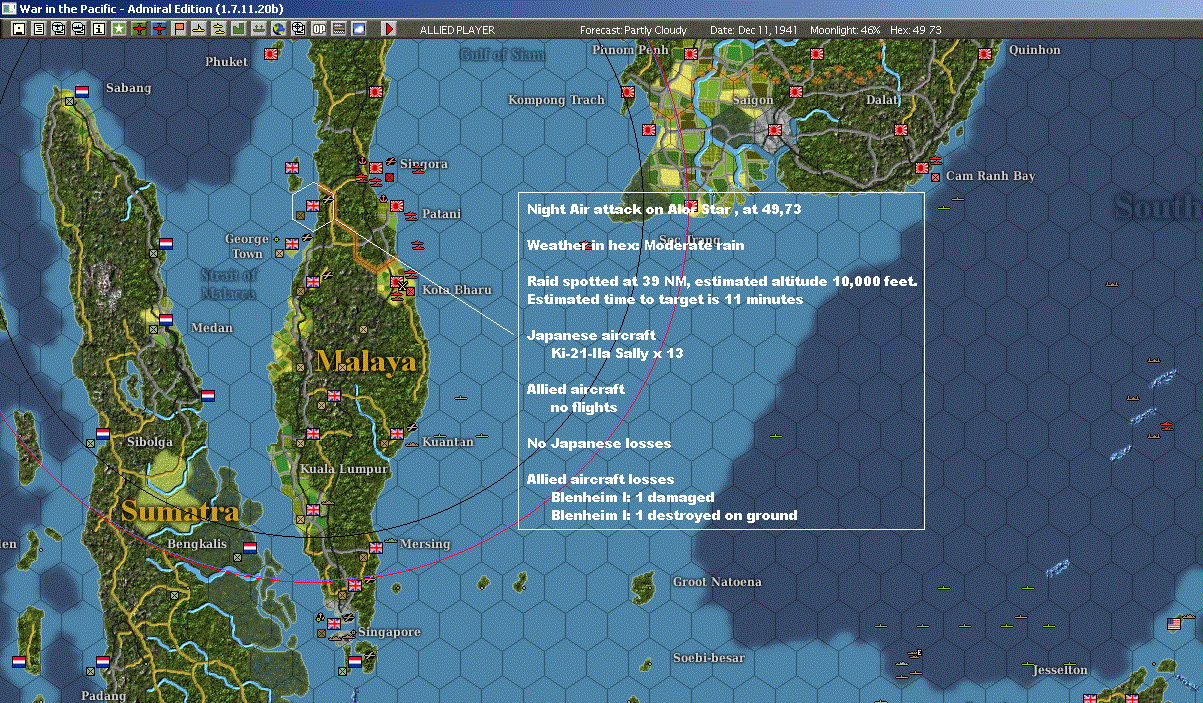Click the game window title bar

click(601, 8)
